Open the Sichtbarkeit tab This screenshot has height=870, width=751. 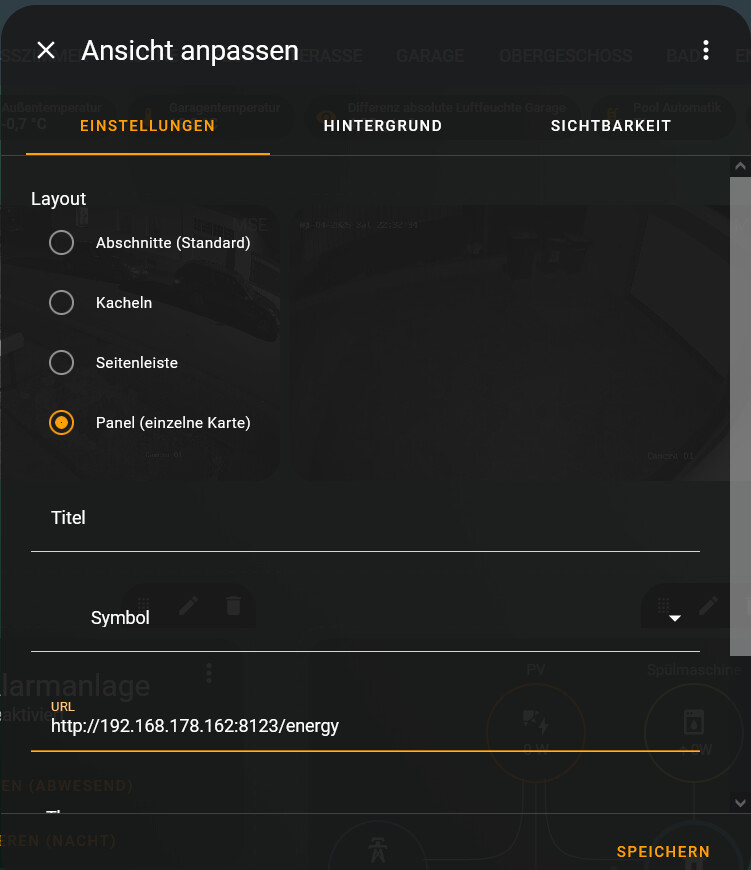610,126
